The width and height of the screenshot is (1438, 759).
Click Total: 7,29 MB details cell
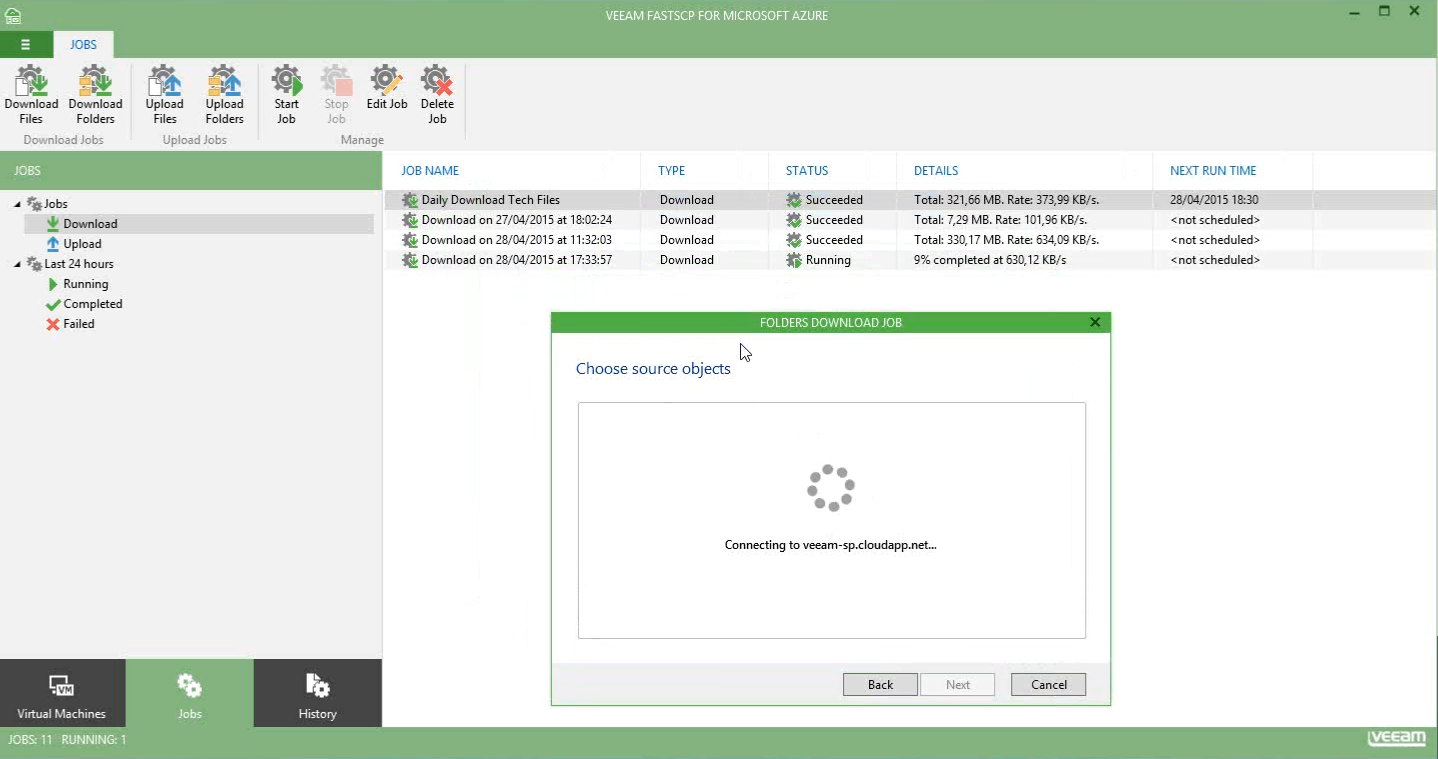point(1000,220)
